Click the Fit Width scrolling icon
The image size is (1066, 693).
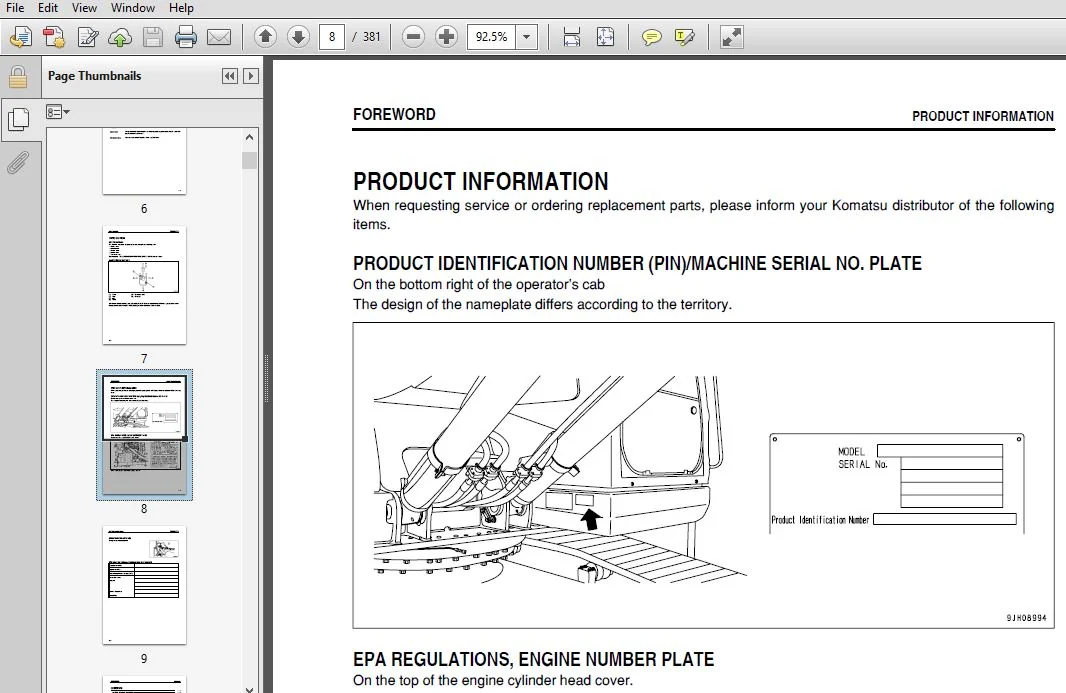tap(572, 37)
